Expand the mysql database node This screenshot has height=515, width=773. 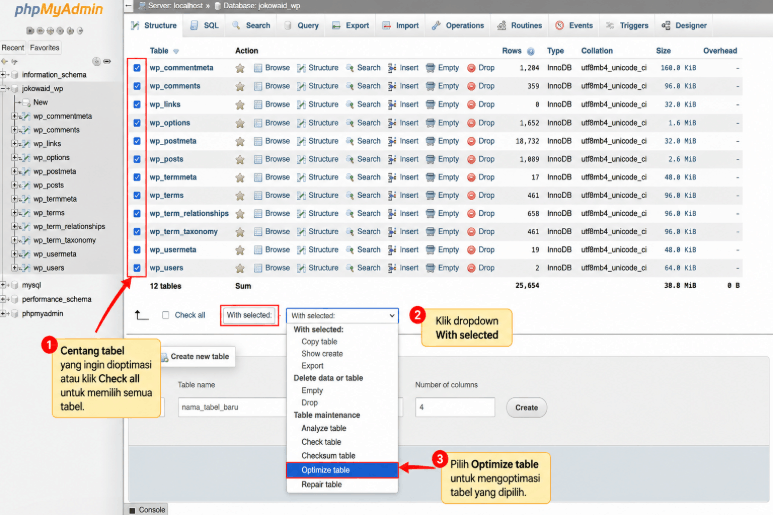coord(3,285)
